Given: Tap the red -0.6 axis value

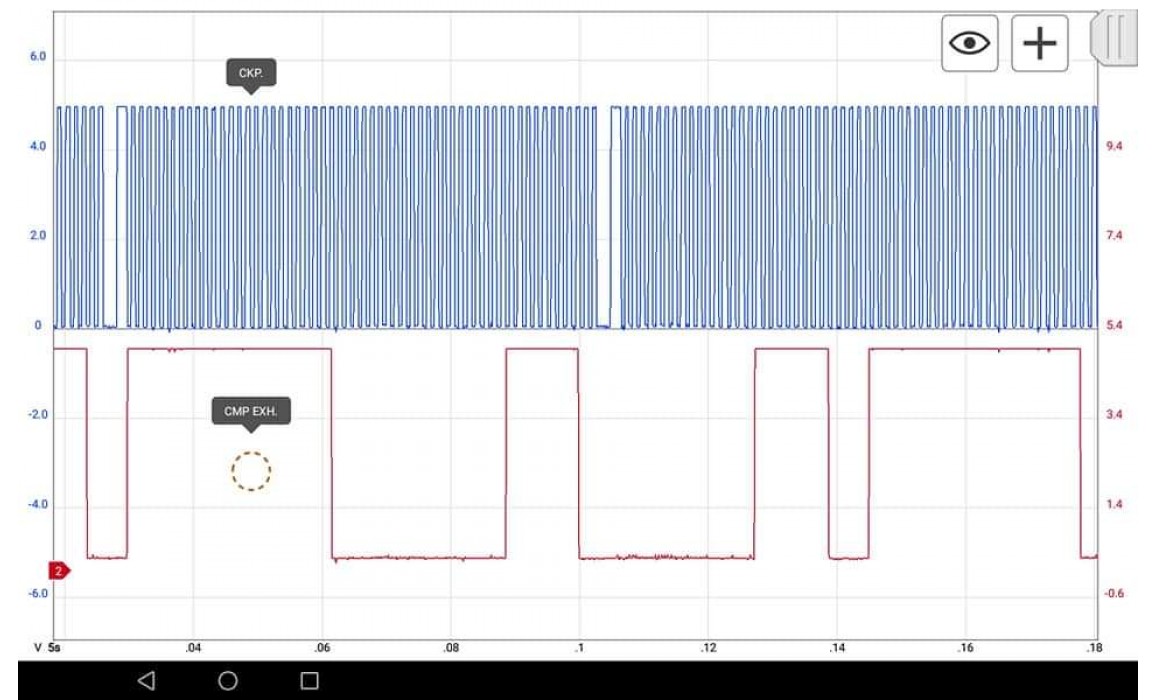Looking at the screenshot, I should pyautogui.click(x=1115, y=594).
